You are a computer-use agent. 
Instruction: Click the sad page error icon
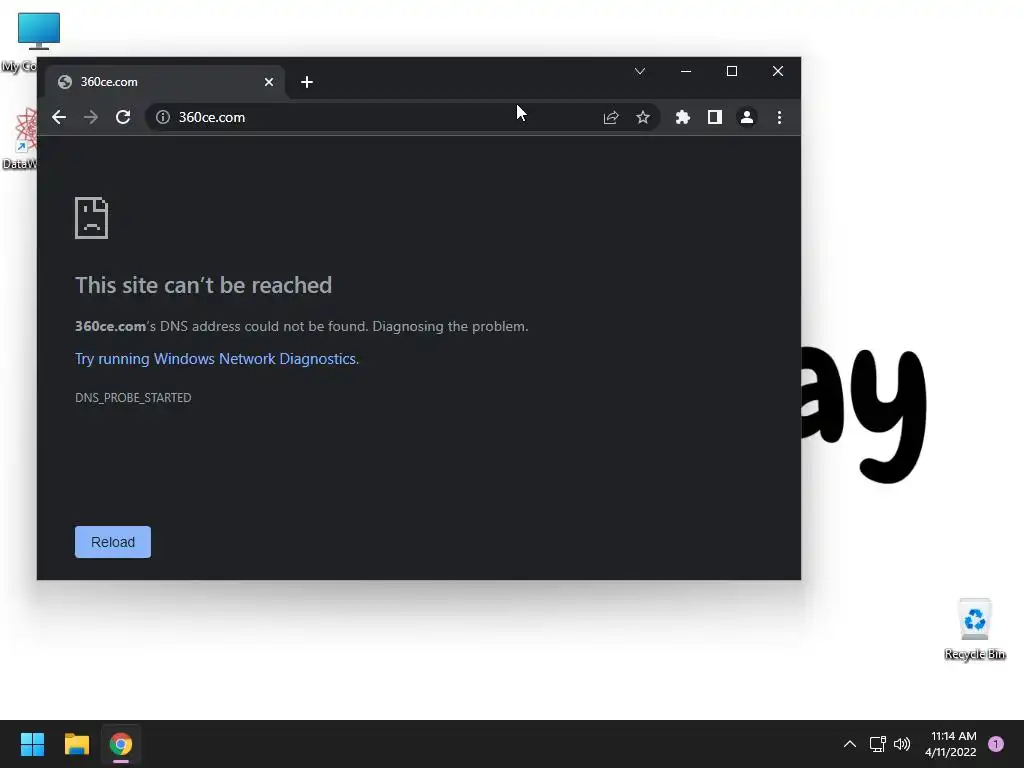click(91, 218)
